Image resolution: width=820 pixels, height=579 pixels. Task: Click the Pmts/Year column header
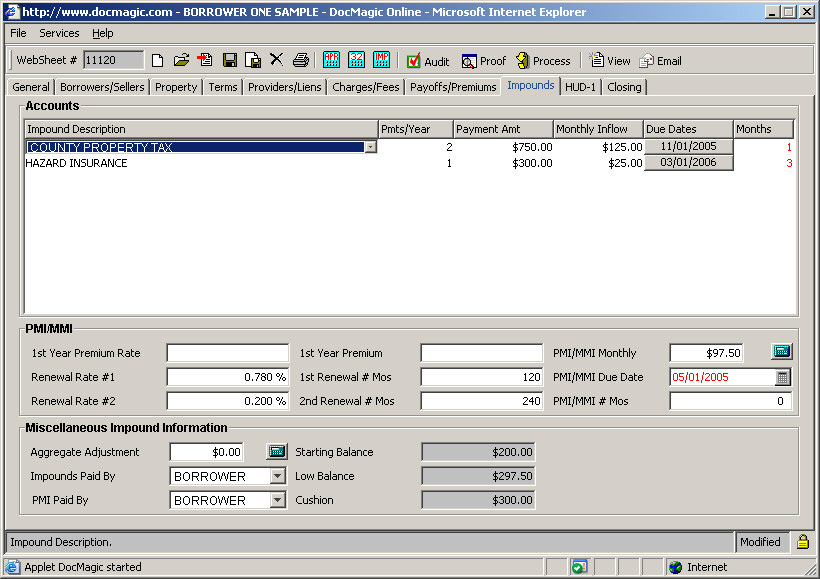[x=415, y=129]
